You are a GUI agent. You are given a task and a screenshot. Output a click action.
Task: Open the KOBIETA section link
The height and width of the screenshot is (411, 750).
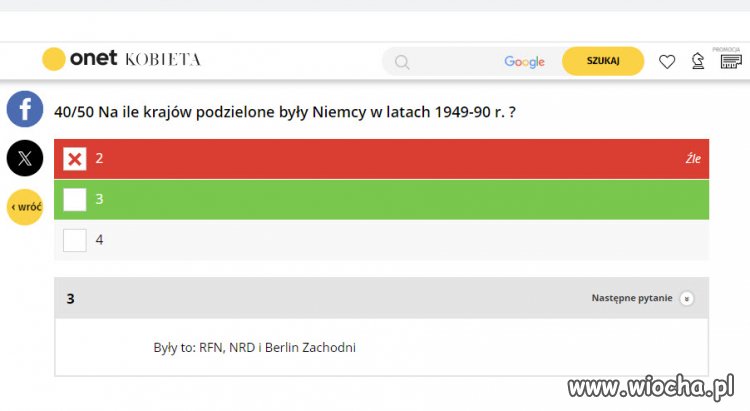pos(163,60)
